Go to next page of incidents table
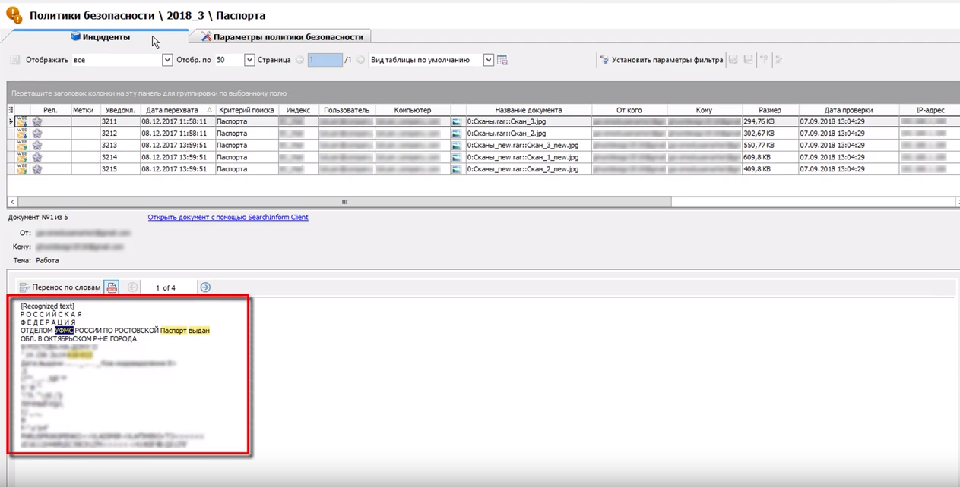The width and height of the screenshot is (960, 487). click(x=361, y=60)
